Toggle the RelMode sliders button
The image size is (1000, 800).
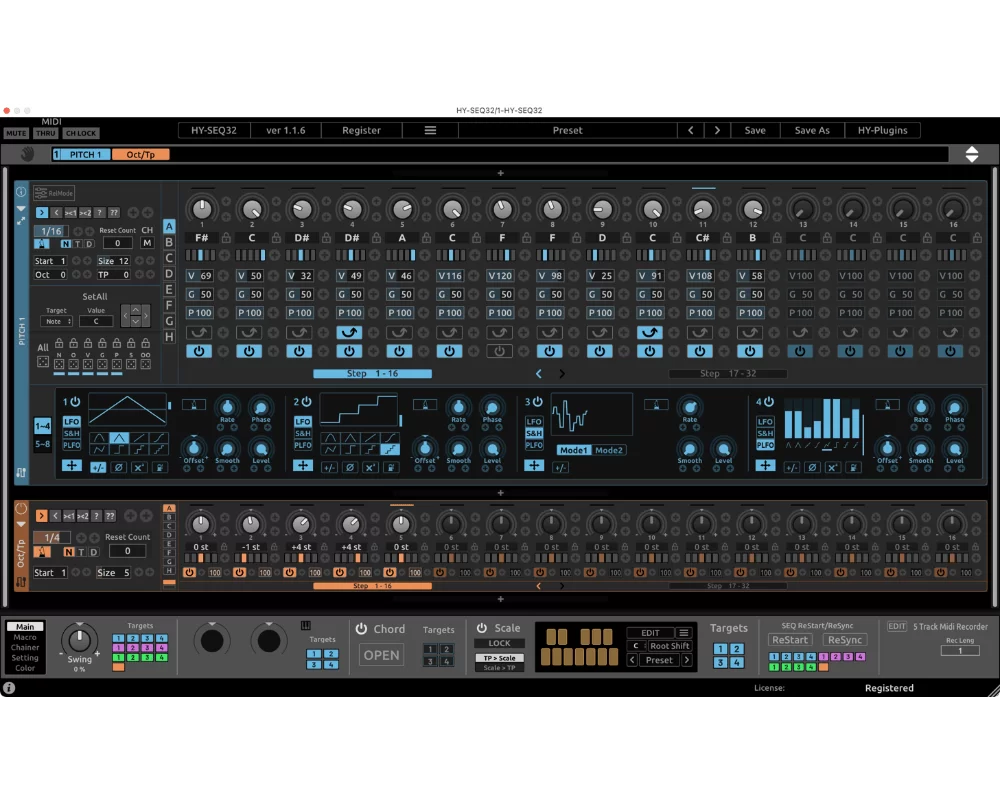tap(54, 193)
